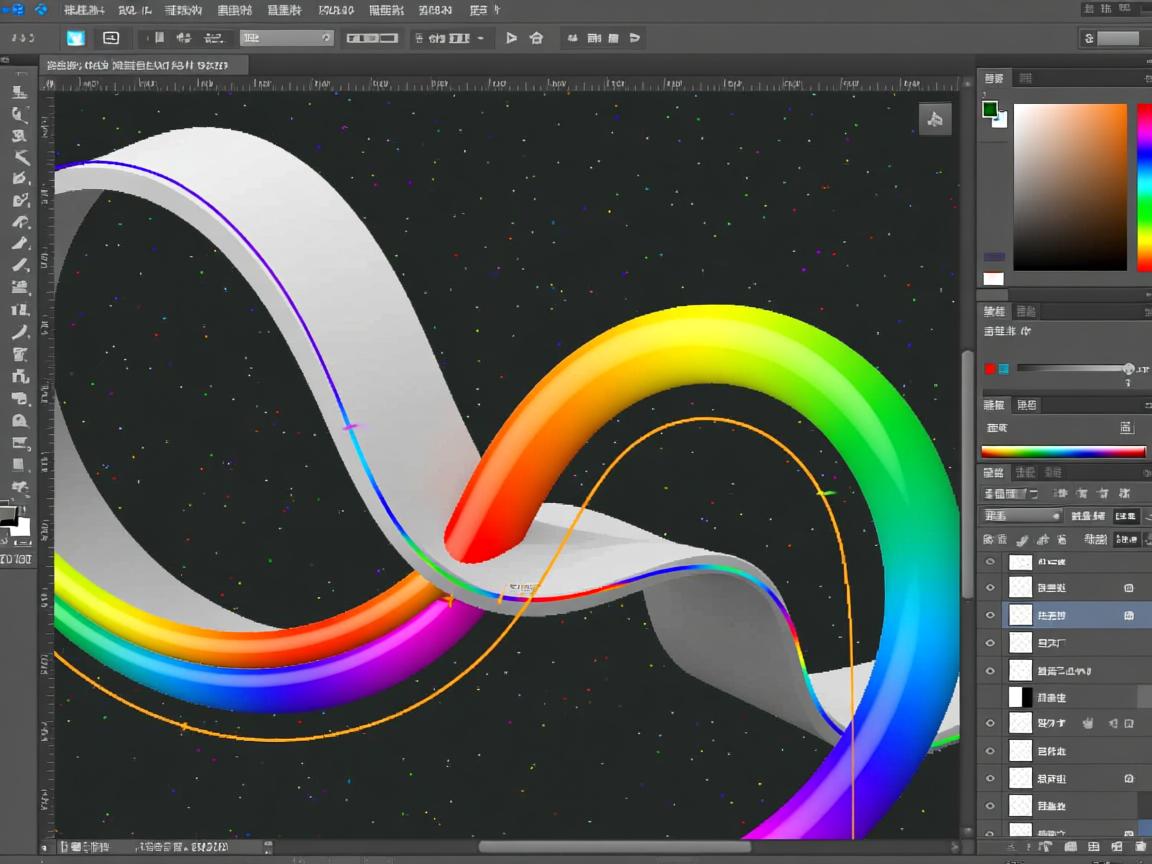Open the first text menu in the menu bar
This screenshot has width=1152, height=864.
click(84, 10)
